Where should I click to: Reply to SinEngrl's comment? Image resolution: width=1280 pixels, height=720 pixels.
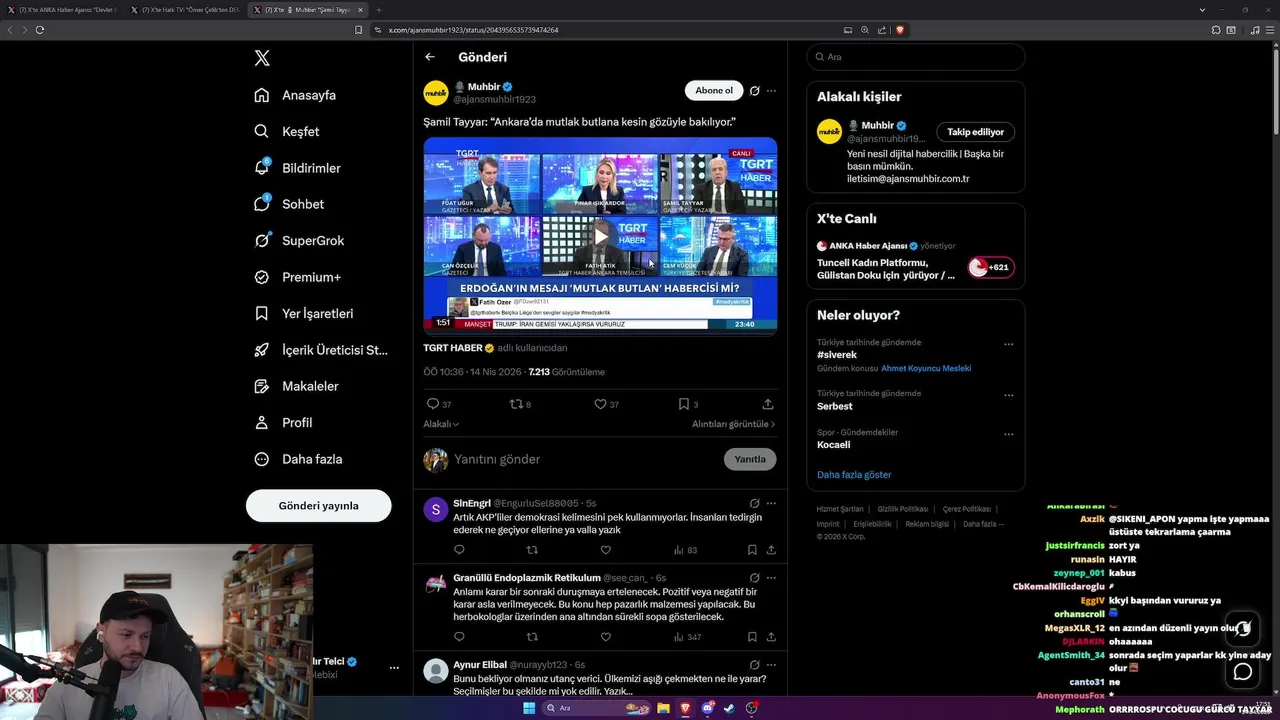(x=459, y=550)
